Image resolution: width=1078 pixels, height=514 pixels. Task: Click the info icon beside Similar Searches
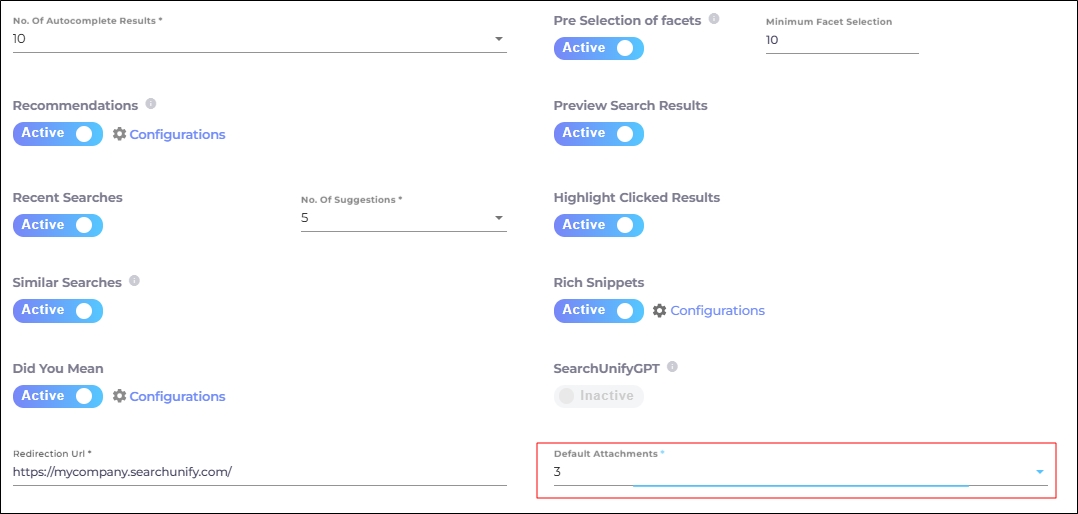(x=134, y=281)
